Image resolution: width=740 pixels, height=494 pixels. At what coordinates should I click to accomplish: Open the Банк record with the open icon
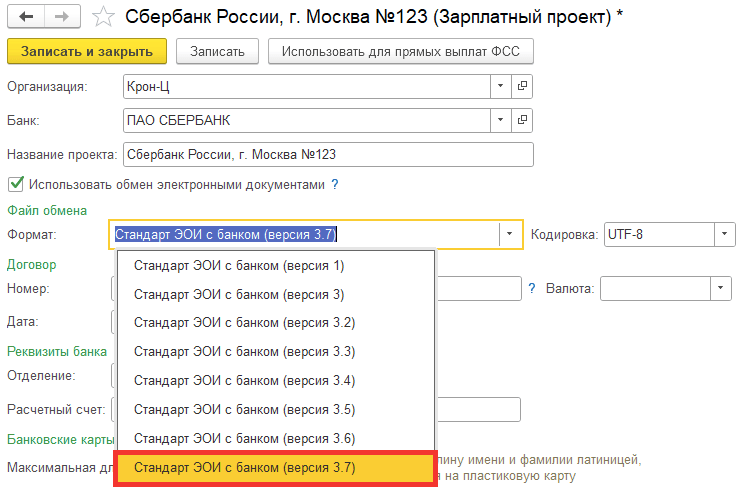click(522, 121)
